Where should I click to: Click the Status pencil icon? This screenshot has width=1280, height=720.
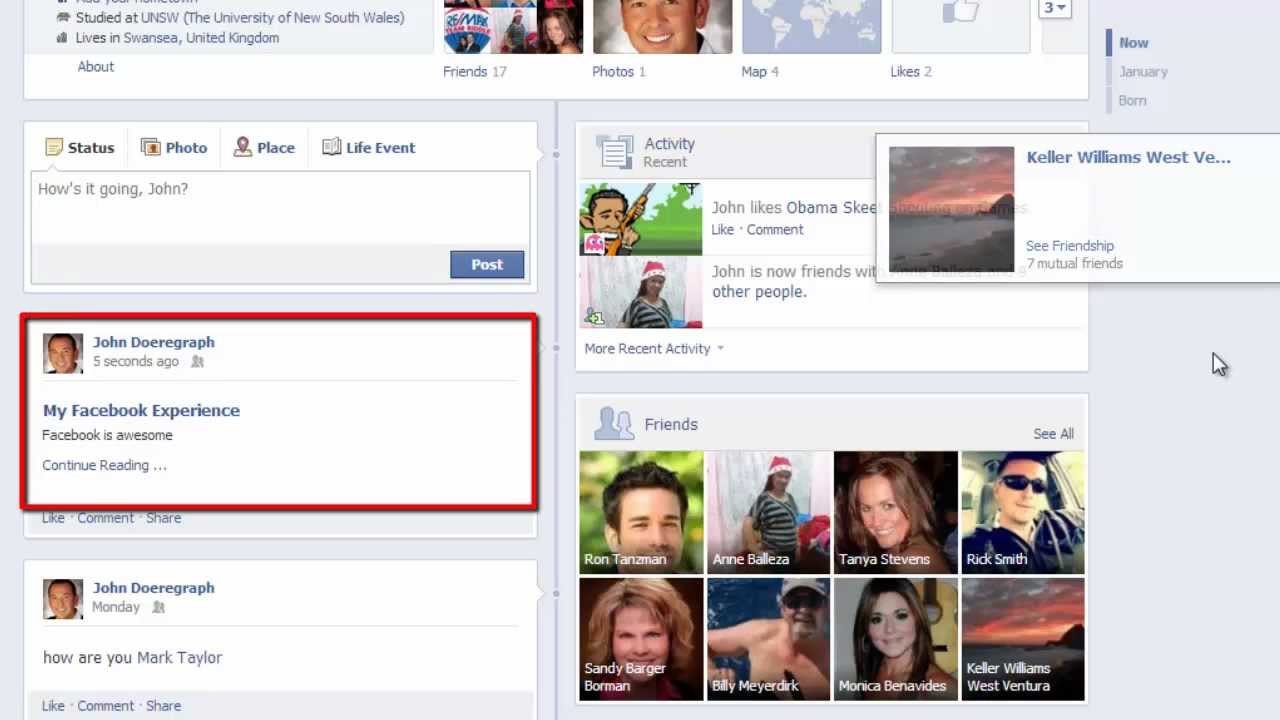(x=54, y=147)
